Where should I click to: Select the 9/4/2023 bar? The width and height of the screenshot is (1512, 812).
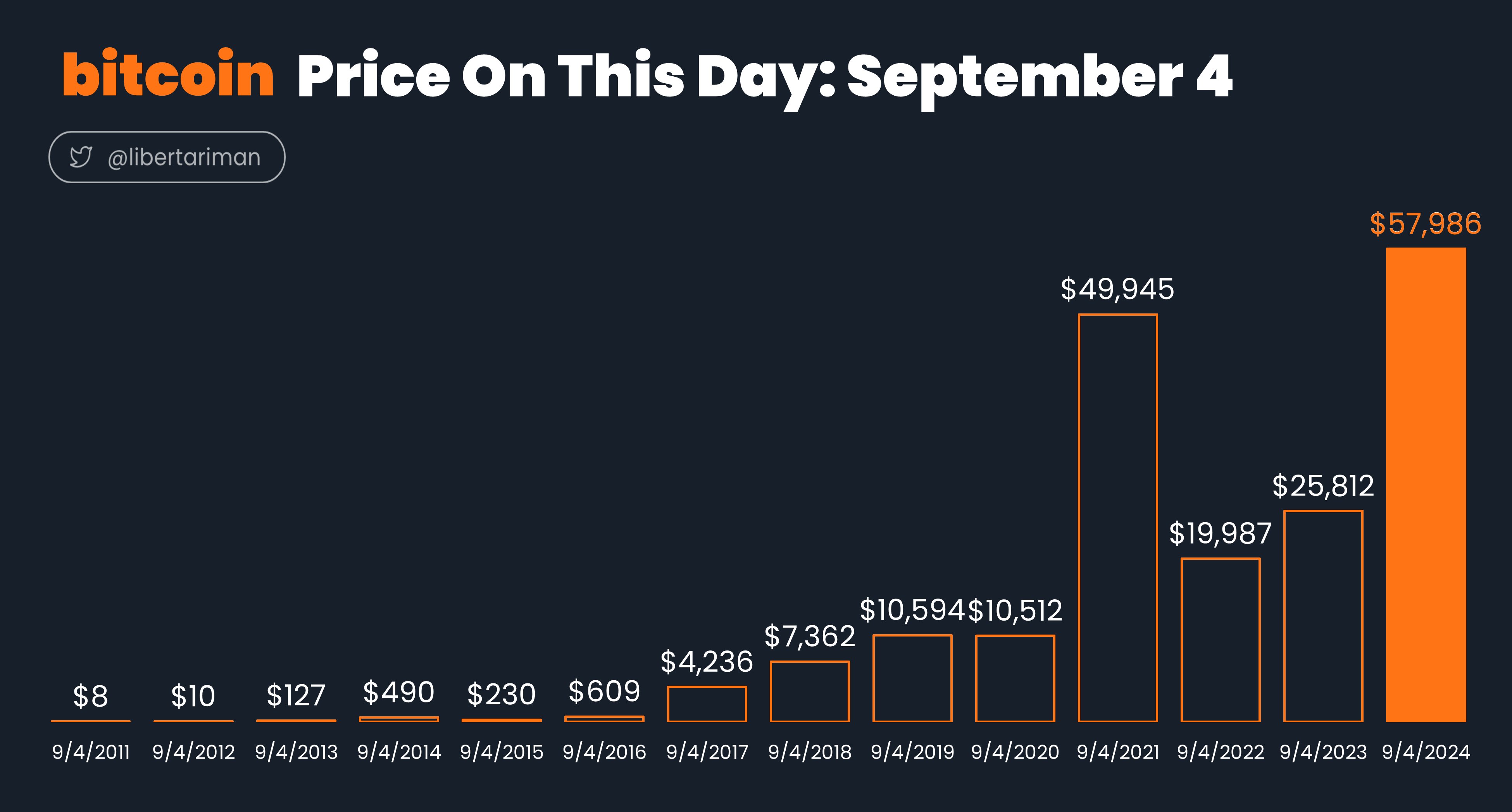point(1323,616)
